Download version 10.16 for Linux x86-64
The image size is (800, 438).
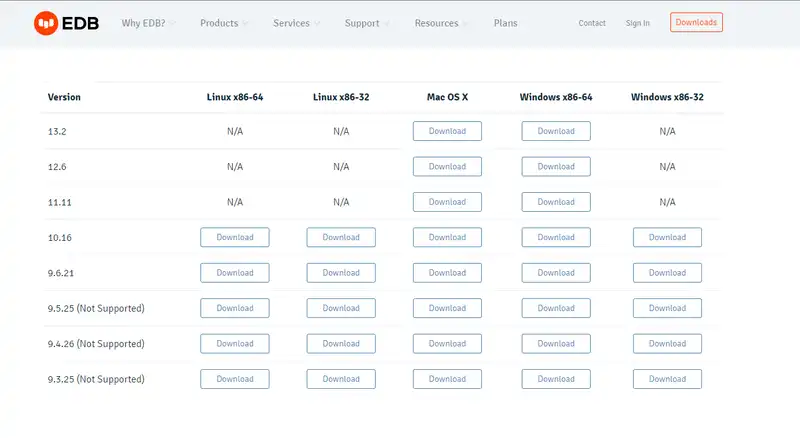pos(235,237)
